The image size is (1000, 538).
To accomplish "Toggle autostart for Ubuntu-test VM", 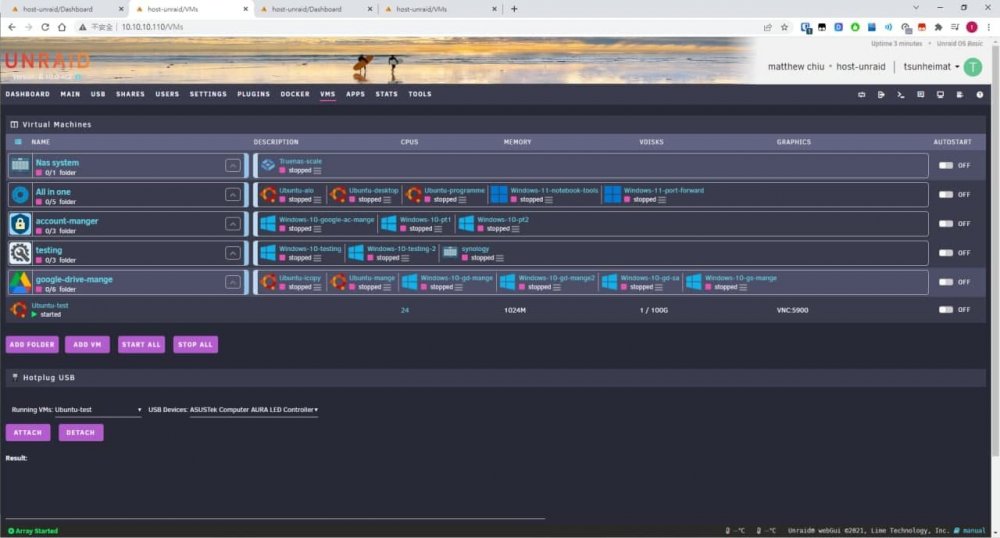I will tap(946, 310).
